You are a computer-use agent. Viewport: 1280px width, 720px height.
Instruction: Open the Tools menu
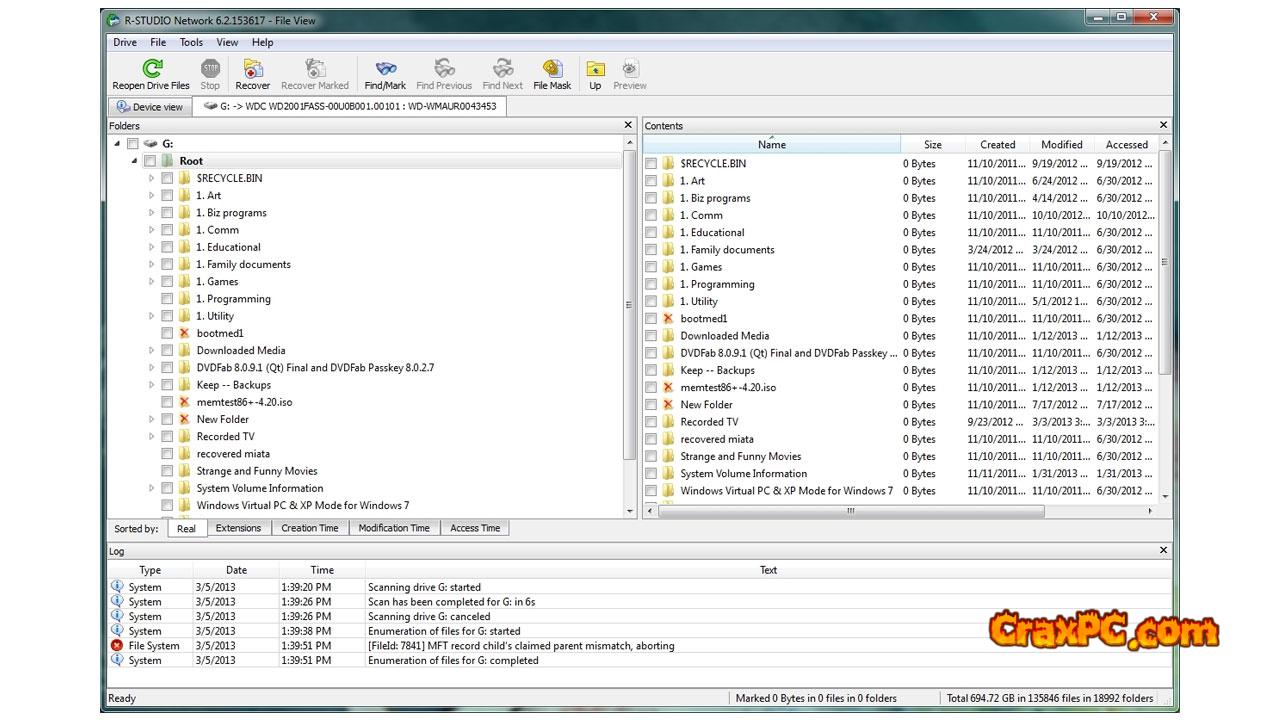(191, 42)
